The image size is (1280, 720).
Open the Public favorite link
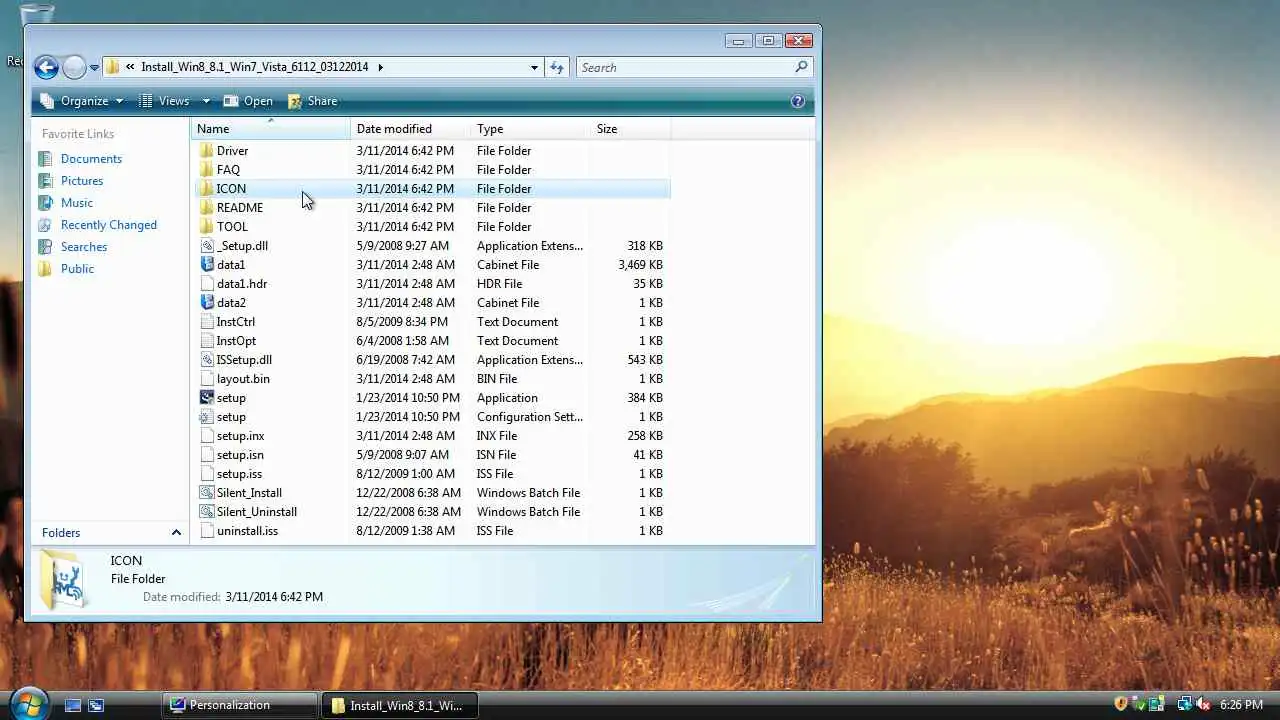pos(77,269)
